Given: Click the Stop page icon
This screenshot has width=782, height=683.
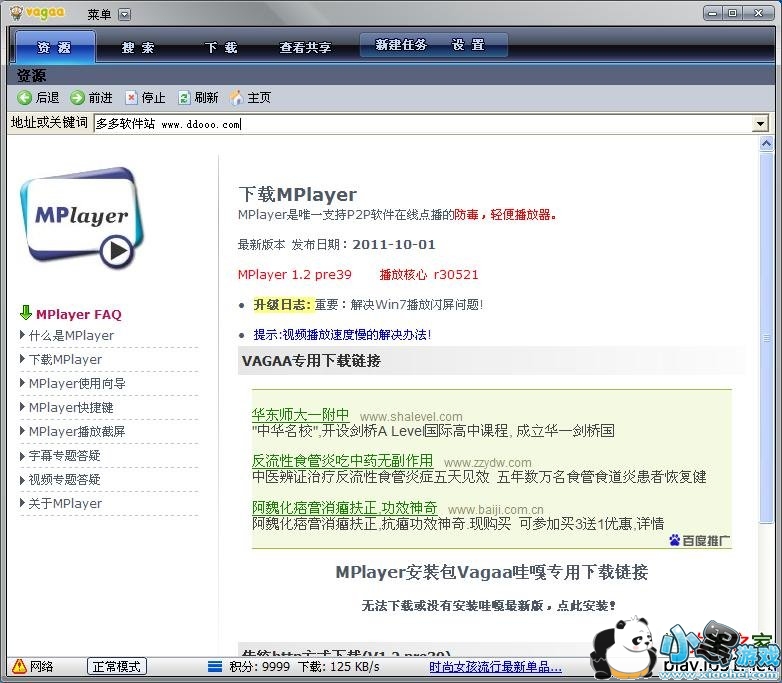Looking at the screenshot, I should coord(131,98).
